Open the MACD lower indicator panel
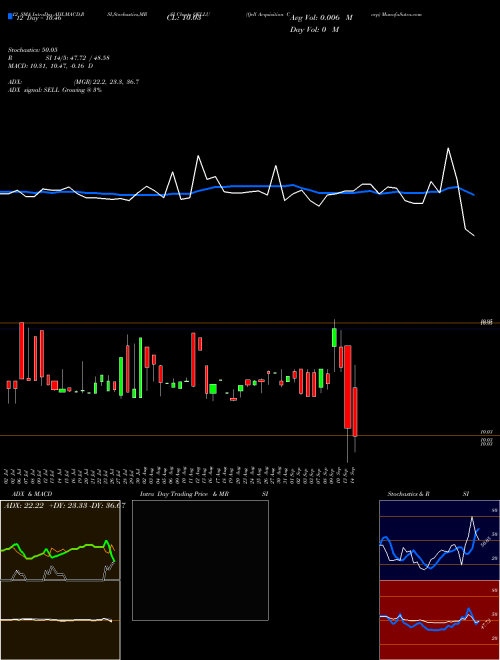 pyautogui.click(x=60, y=620)
